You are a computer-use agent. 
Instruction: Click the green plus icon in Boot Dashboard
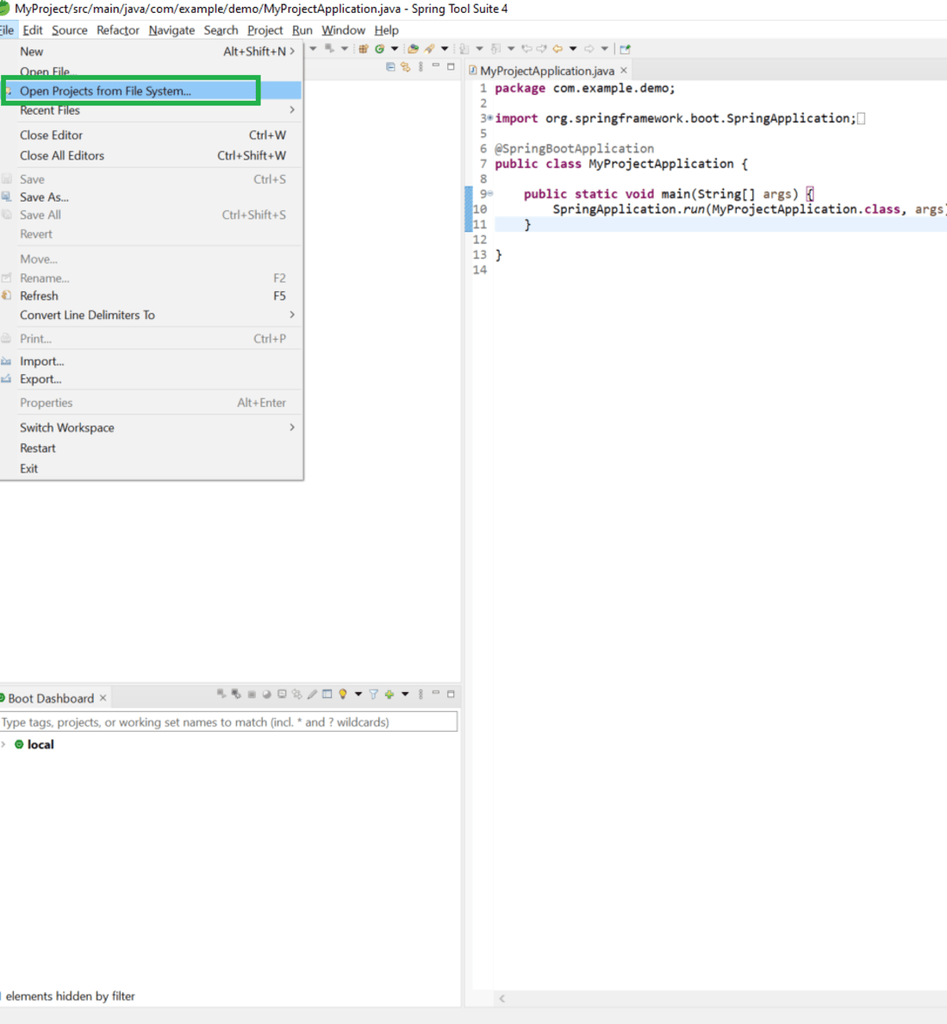[x=389, y=694]
